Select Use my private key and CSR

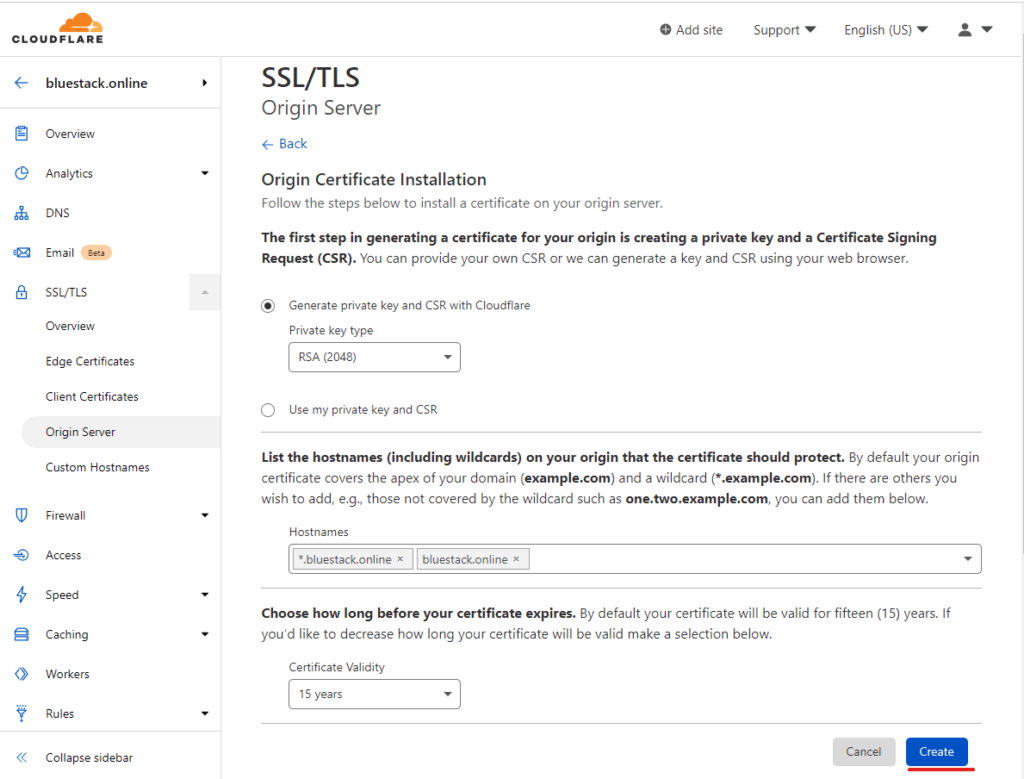pos(268,410)
